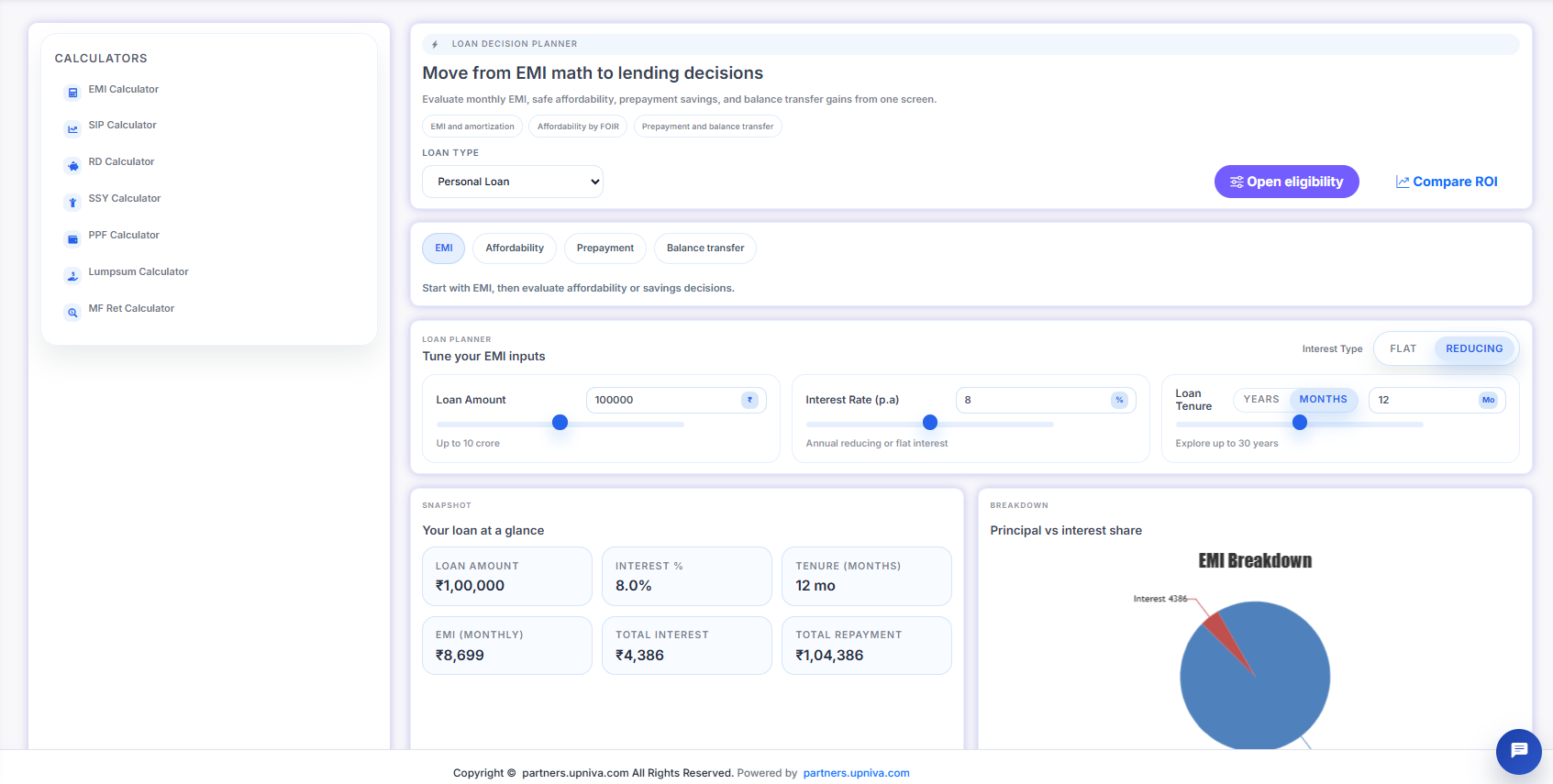1553x784 pixels.
Task: Click the Prepayment and balance transfer chip
Action: tap(707, 127)
